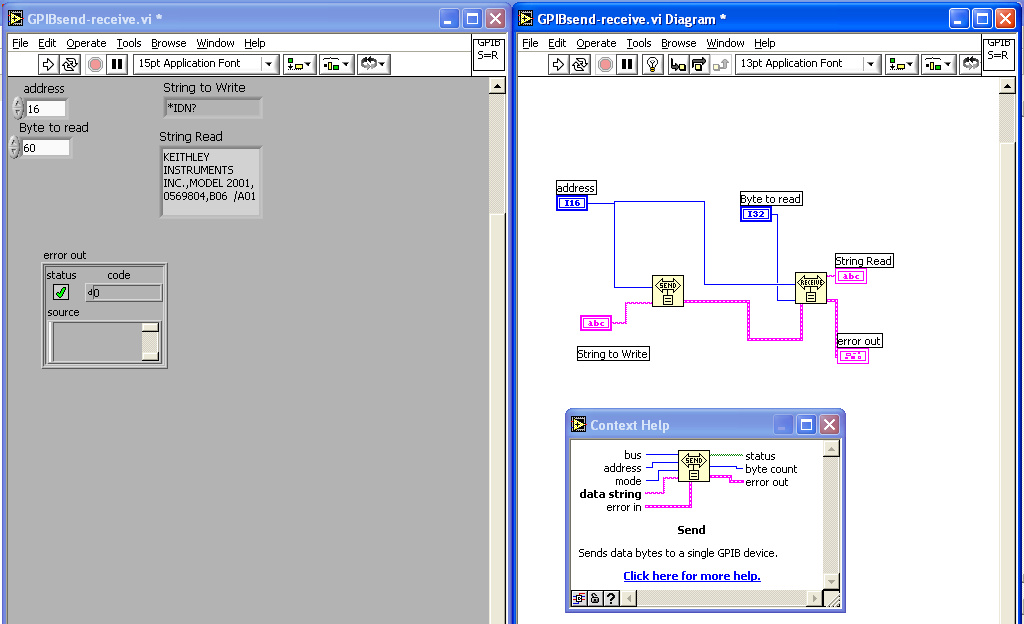The height and width of the screenshot is (624, 1024).
Task: Click the String Read indicator text box
Action: coord(211,182)
